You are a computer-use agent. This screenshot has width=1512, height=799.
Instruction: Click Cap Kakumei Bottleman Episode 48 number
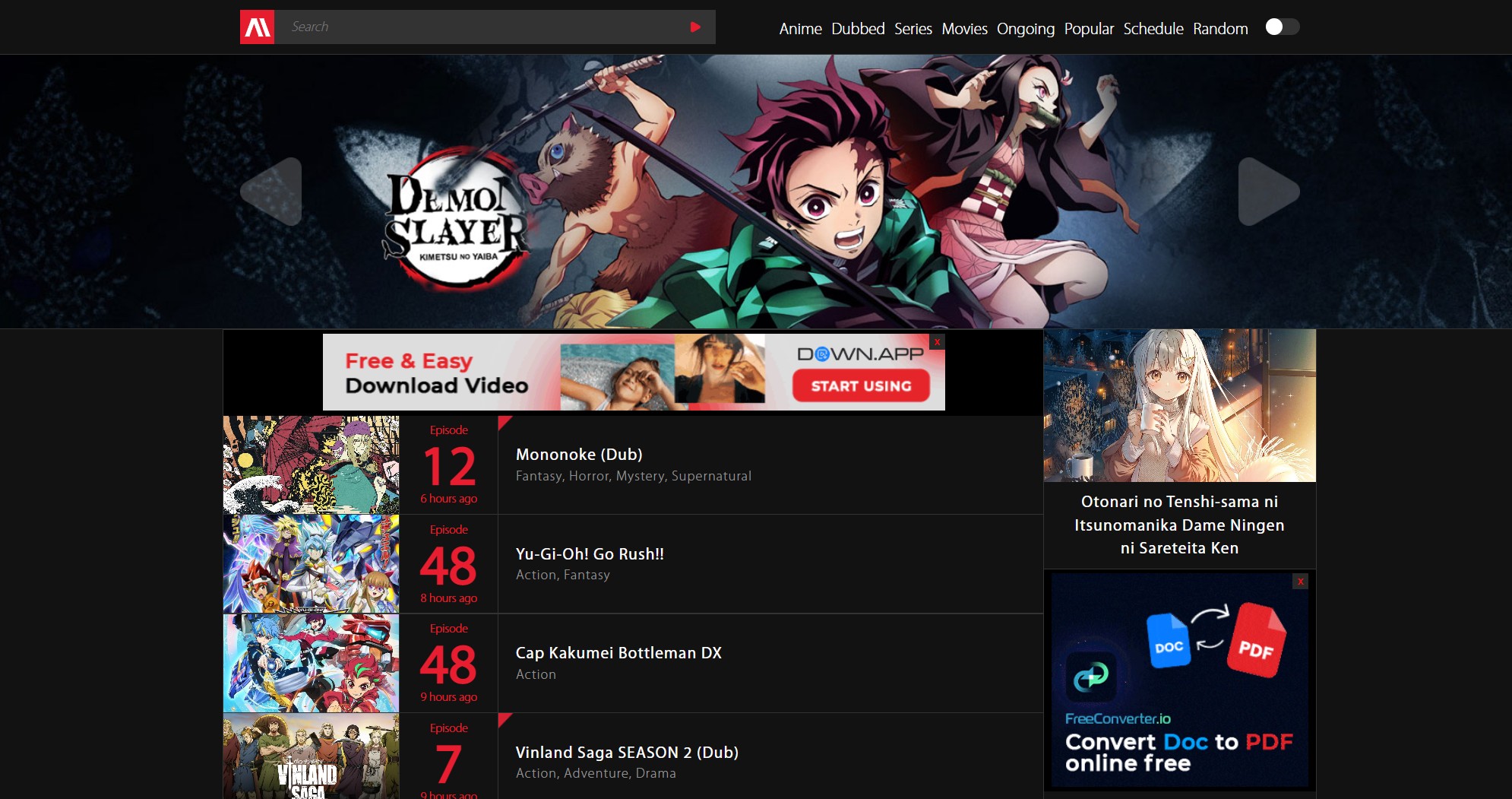[448, 664]
